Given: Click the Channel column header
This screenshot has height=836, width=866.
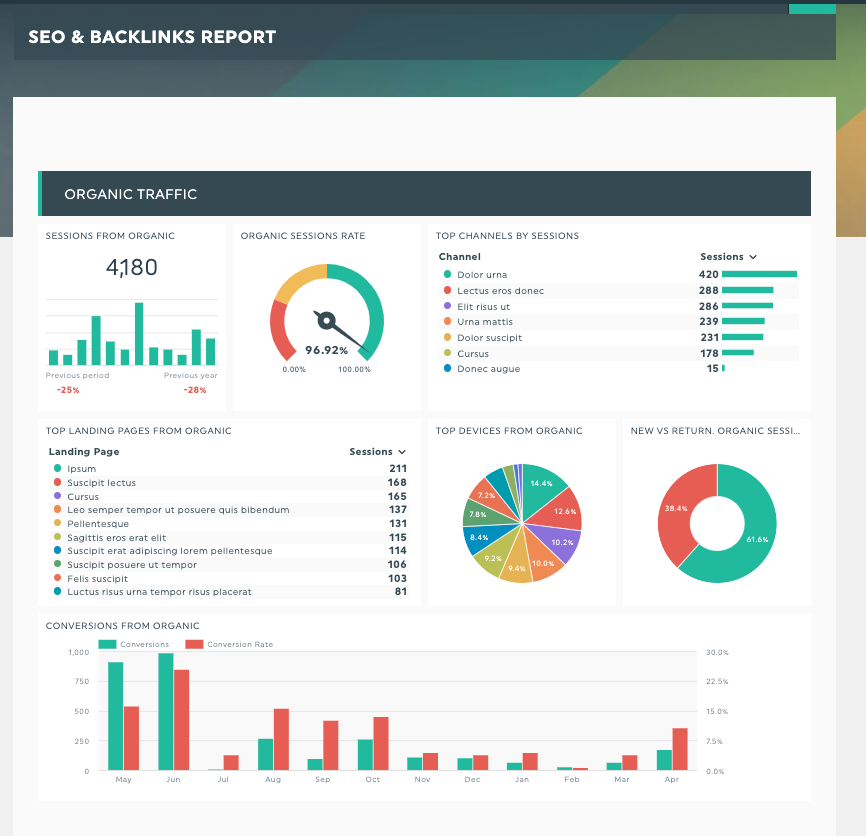Looking at the screenshot, I should pyautogui.click(x=459, y=257).
